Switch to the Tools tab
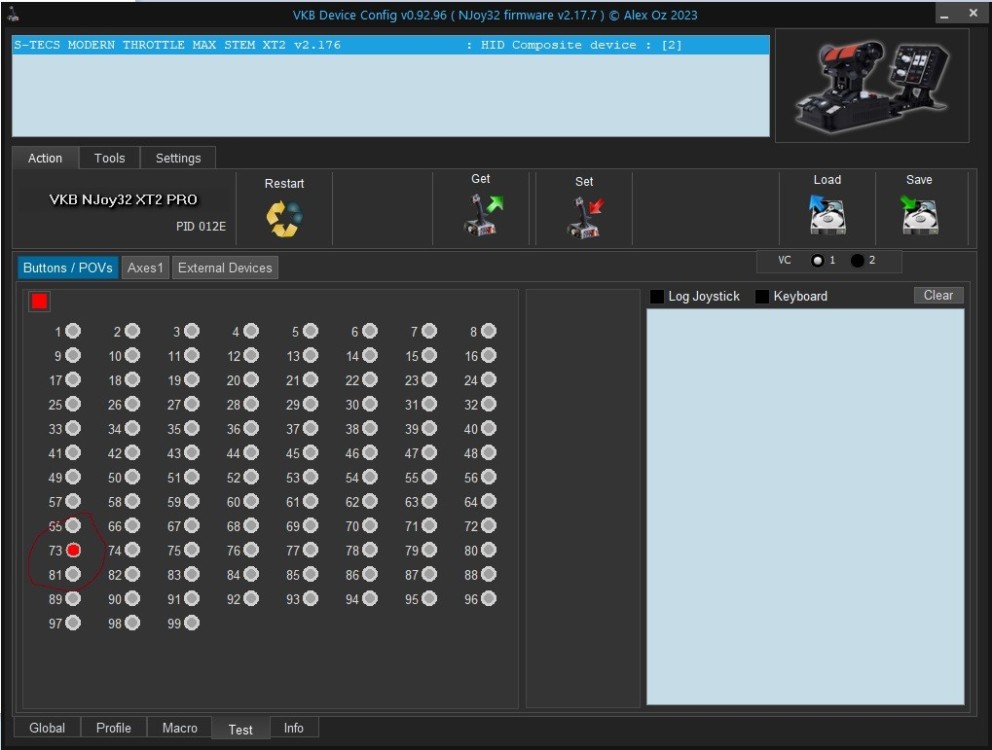This screenshot has height=750, width=992. [110, 158]
